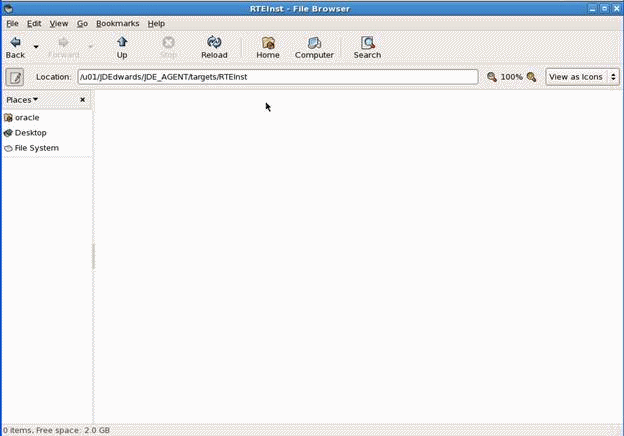Image resolution: width=624 pixels, height=436 pixels.
Task: Open the Edit menu
Action: (x=34, y=23)
